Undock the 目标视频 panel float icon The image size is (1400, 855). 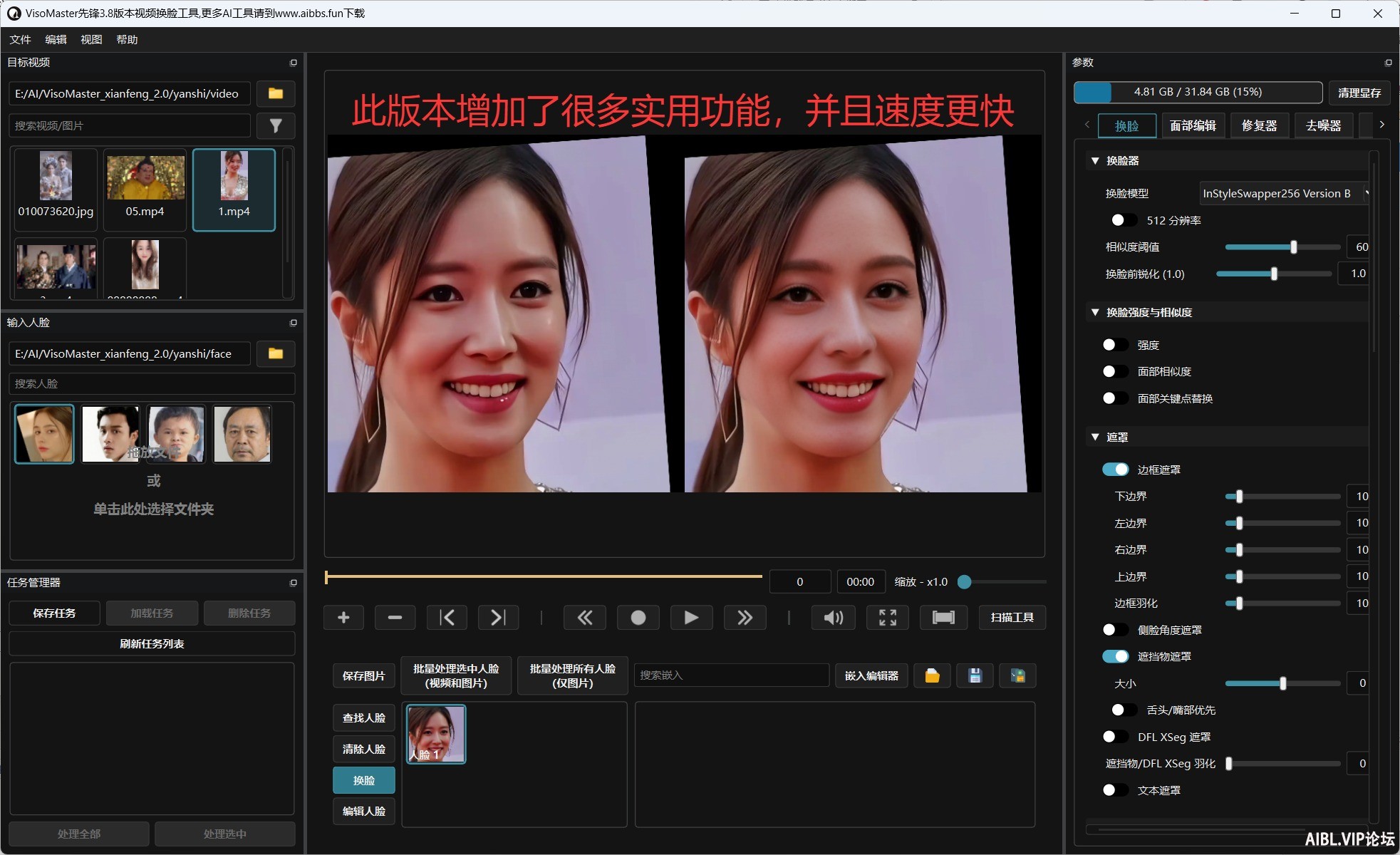[x=294, y=63]
